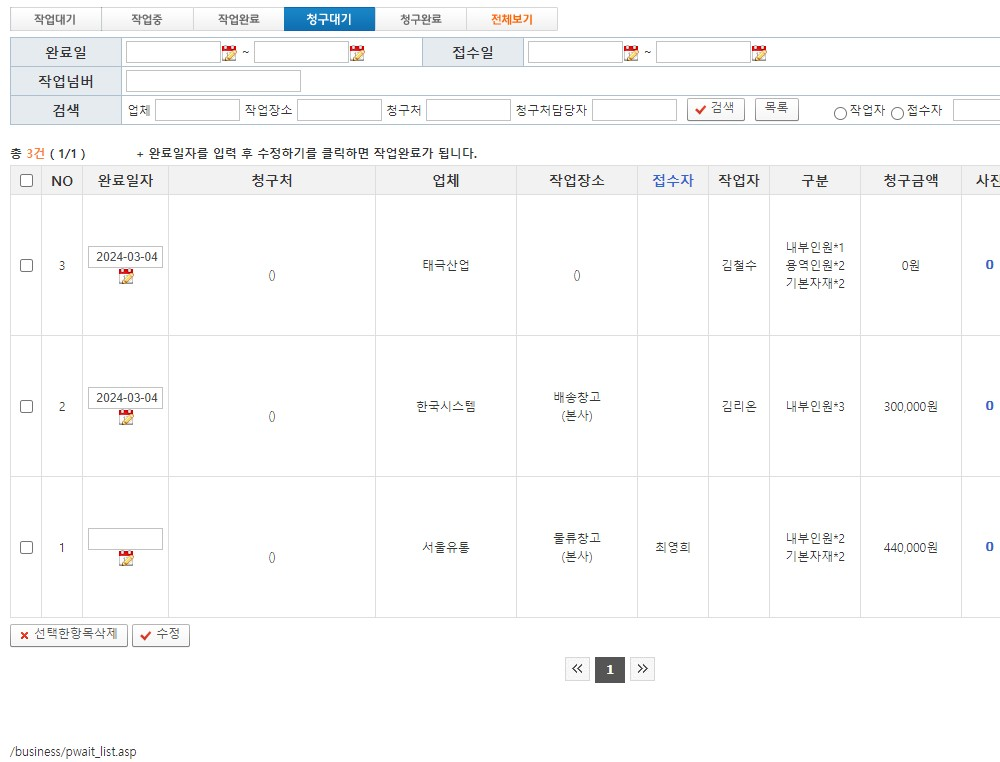Open calendar icon for 완료일 end date
Screen dimensions: 1000x762
[357, 53]
